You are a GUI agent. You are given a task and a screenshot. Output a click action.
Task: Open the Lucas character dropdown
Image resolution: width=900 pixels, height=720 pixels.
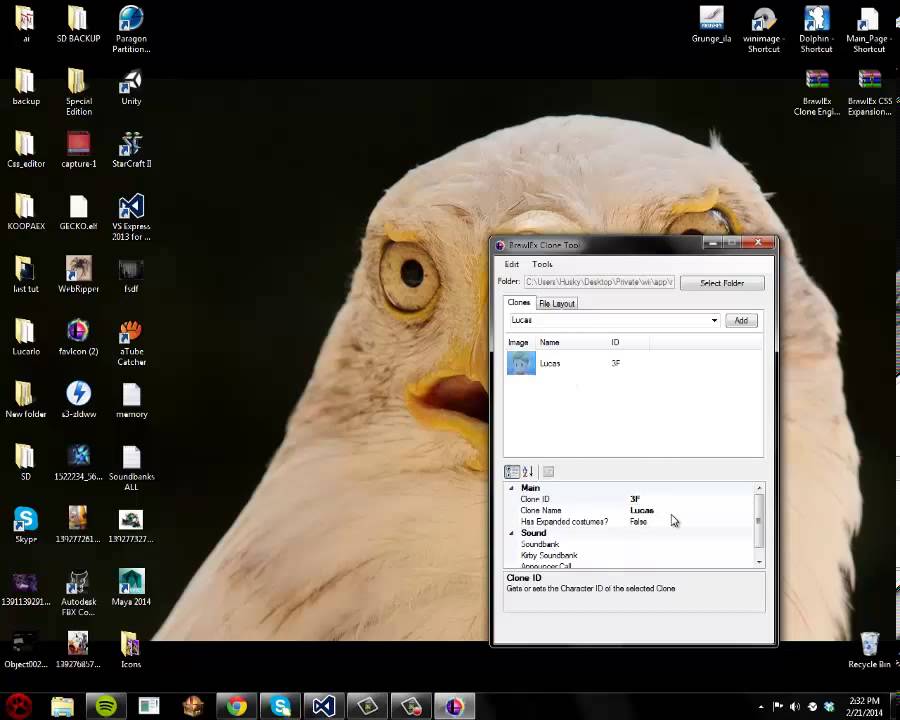click(x=714, y=320)
